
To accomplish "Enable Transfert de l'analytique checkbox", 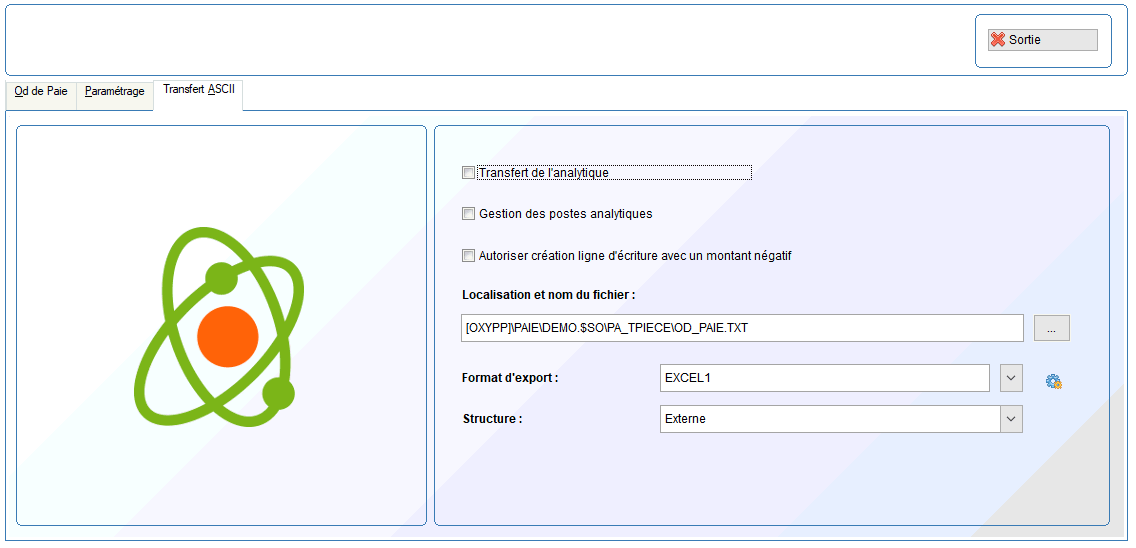I will (x=468, y=173).
